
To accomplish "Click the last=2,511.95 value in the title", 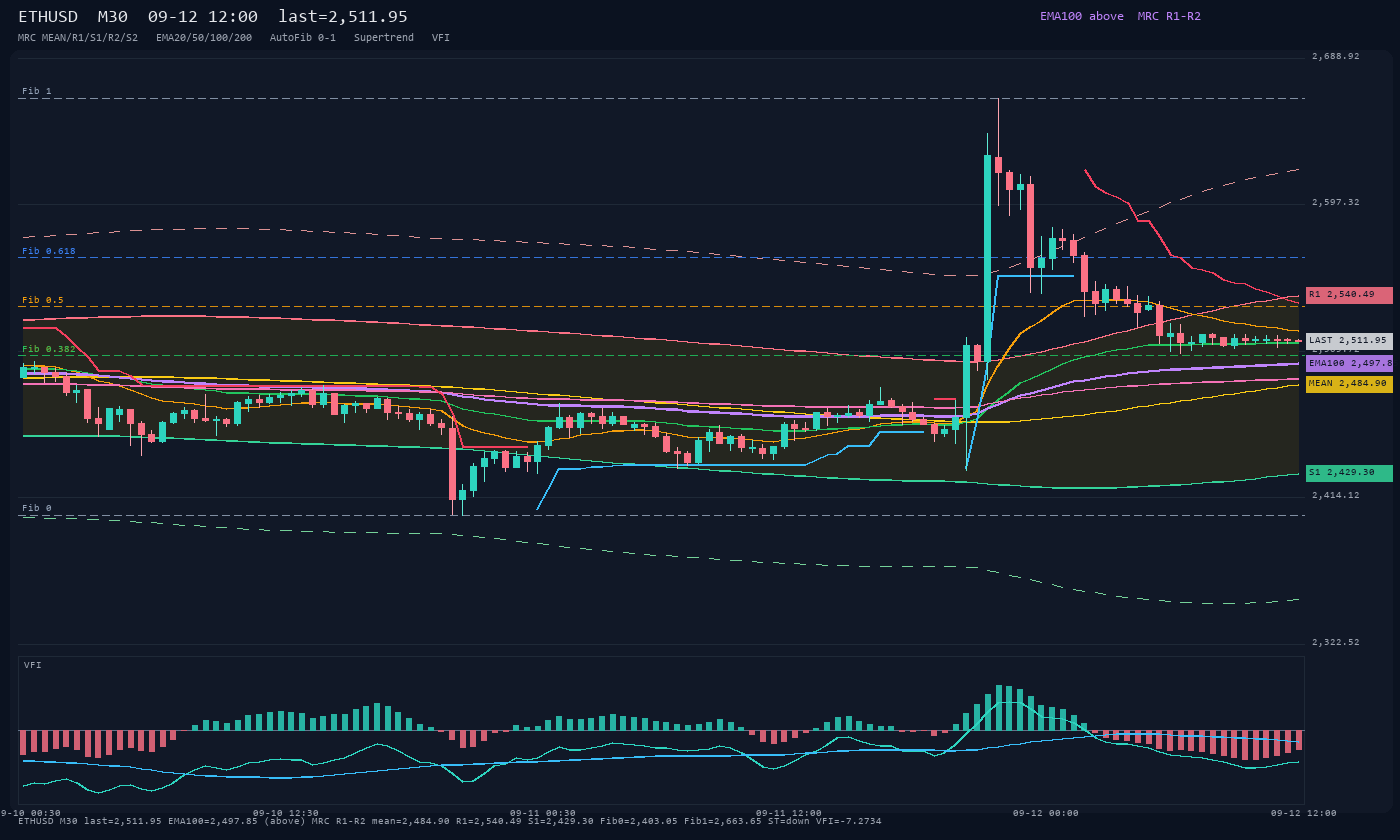I will 343,17.
